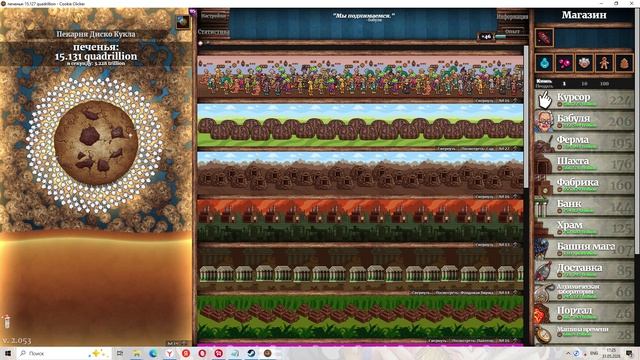The height and width of the screenshot is (360, 640).
Task: Open Microsoft Edge from the taskbar
Action: pyautogui.click(x=153, y=353)
